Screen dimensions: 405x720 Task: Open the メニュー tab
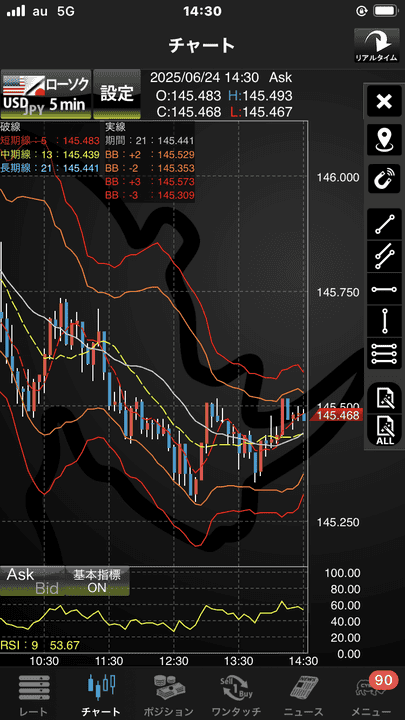tap(371, 695)
